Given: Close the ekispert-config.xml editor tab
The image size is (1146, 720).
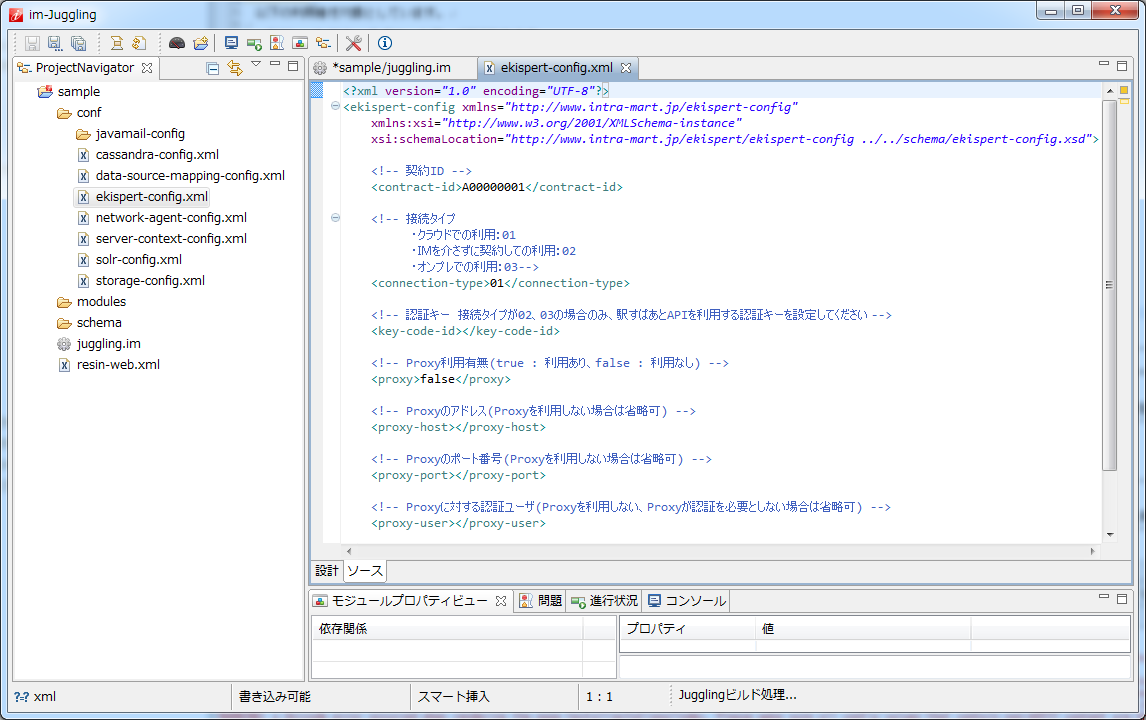Looking at the screenshot, I should [x=626, y=68].
